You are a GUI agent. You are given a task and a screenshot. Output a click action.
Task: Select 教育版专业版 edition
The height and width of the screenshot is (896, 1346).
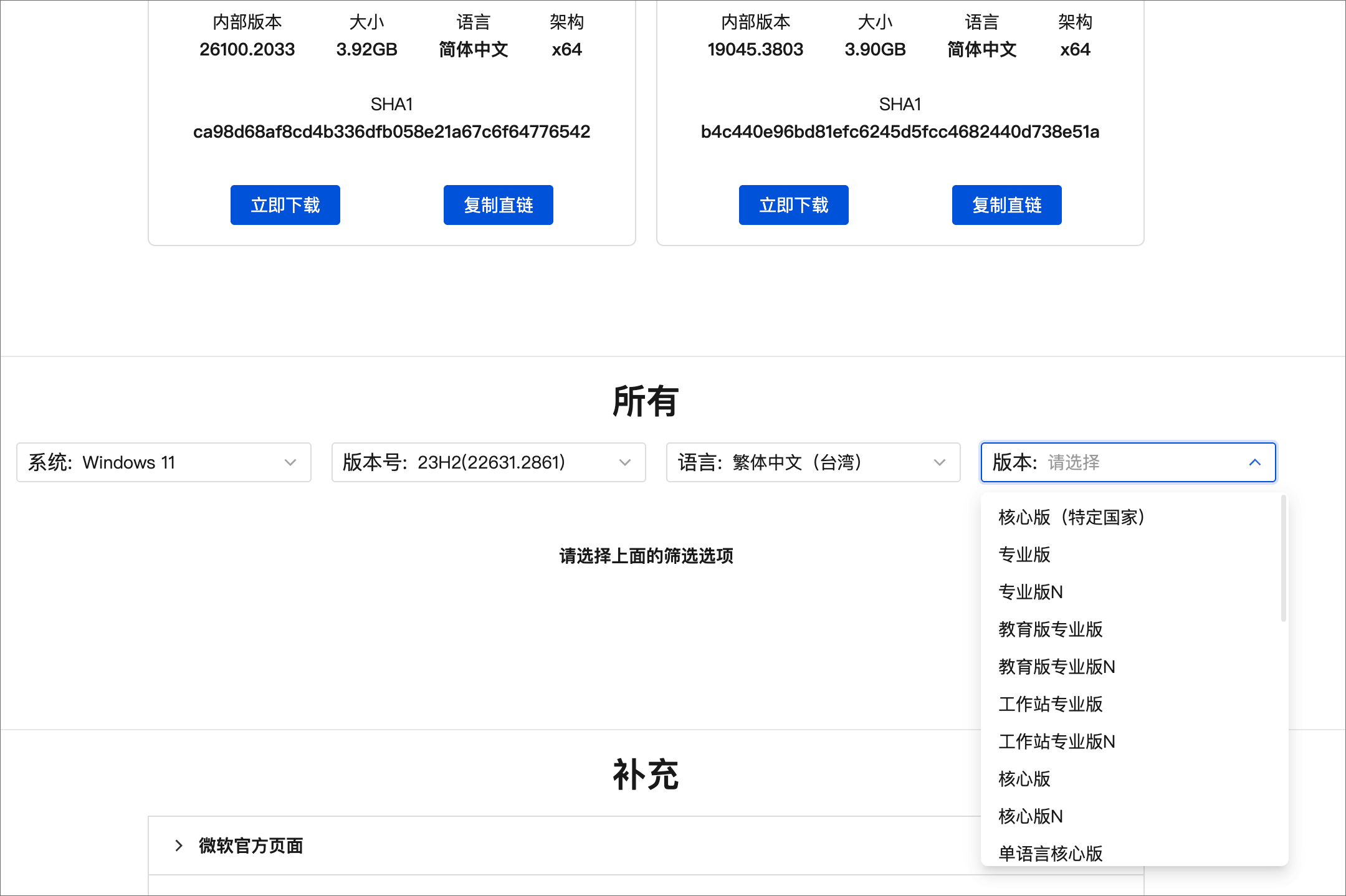(x=1051, y=629)
